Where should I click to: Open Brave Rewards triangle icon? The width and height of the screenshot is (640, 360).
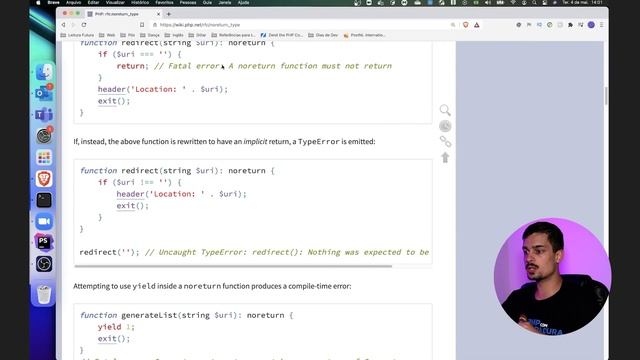click(x=476, y=25)
